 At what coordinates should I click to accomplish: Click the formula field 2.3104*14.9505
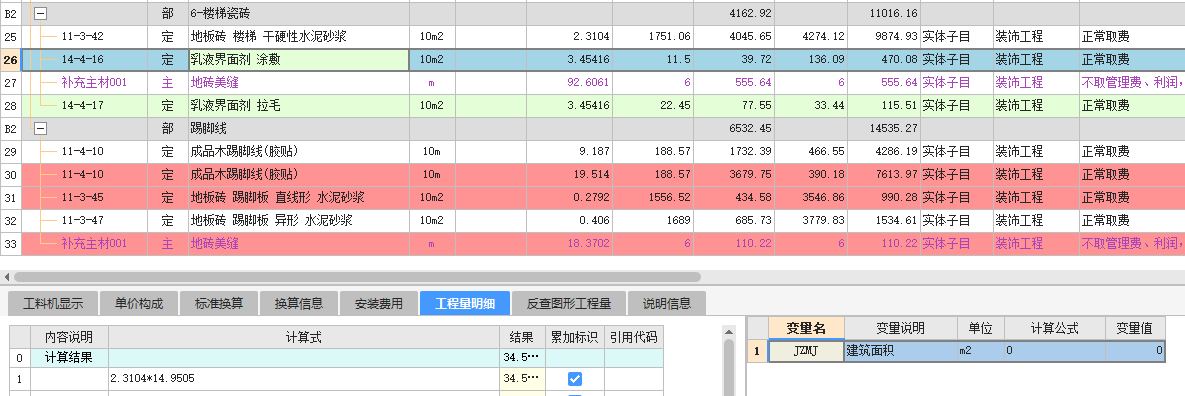[303, 378]
